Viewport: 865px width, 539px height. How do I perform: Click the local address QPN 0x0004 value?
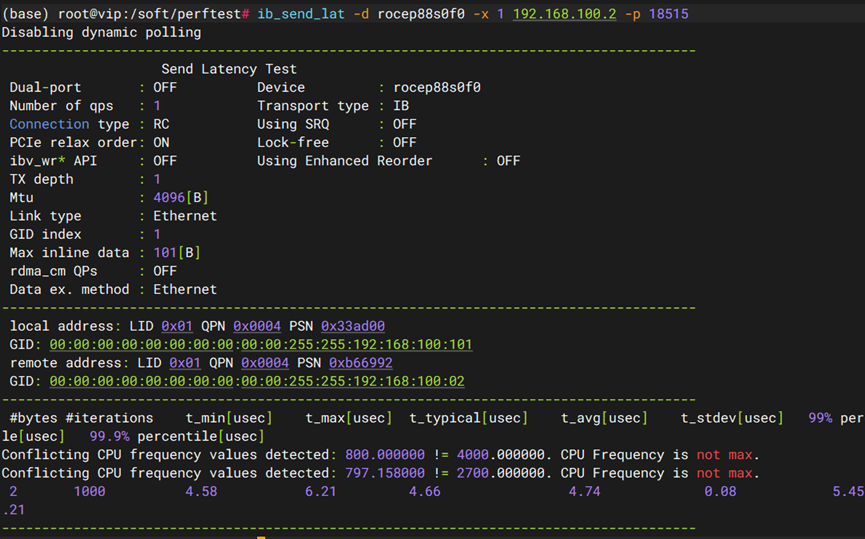[256, 326]
